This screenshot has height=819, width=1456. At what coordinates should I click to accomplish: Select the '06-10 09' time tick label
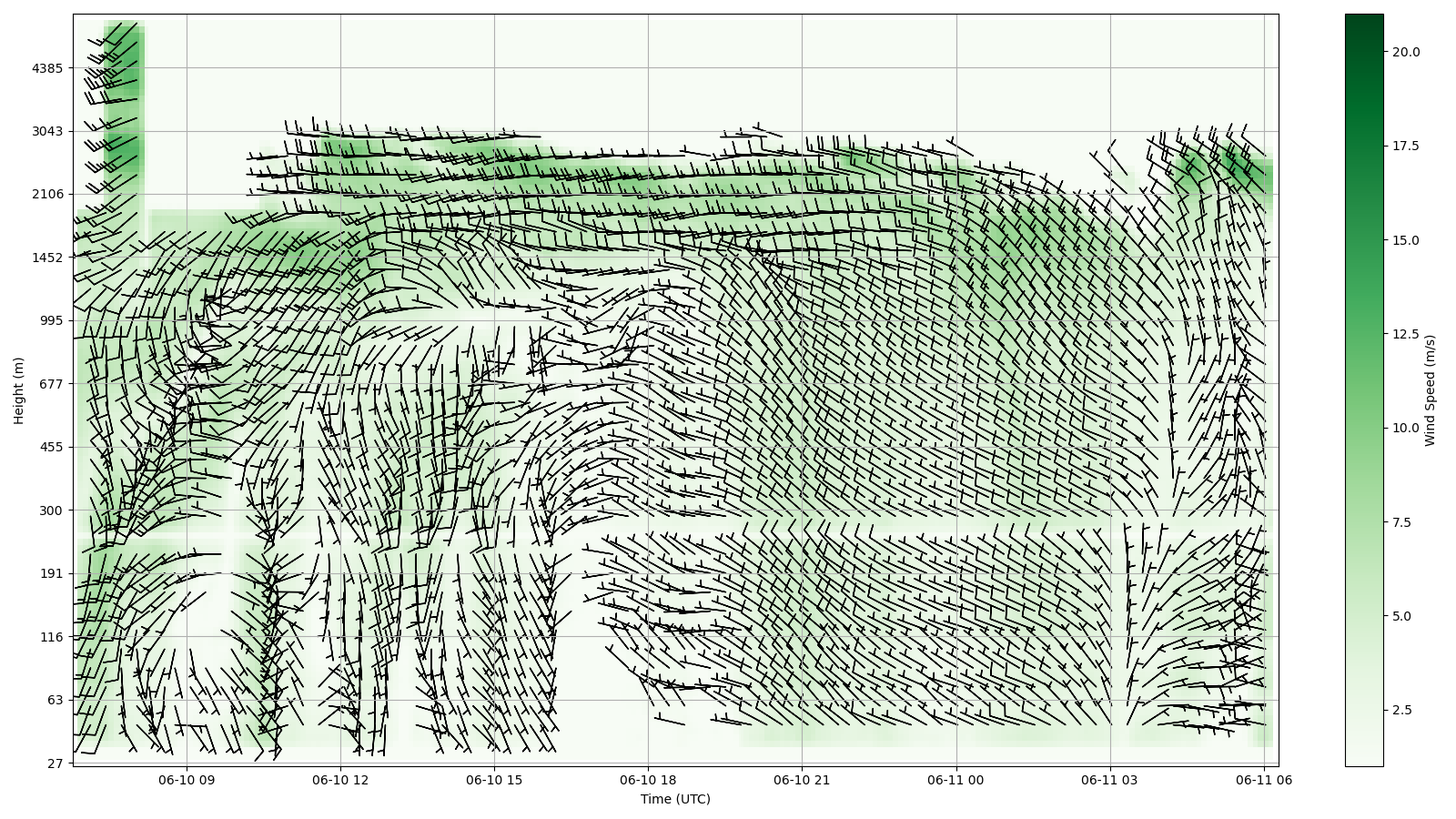point(187,780)
